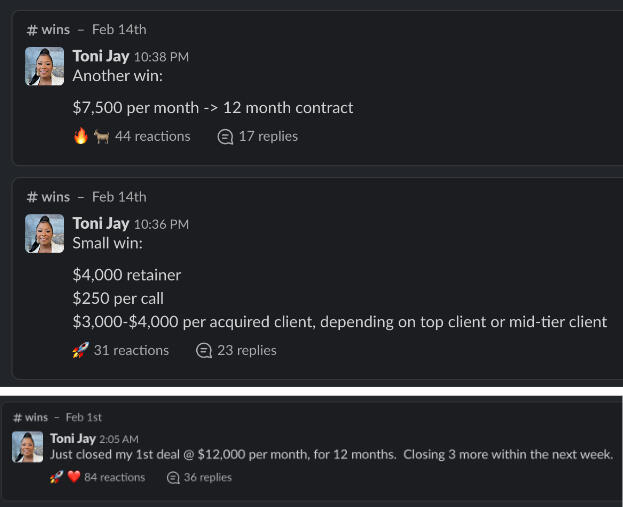Click the rocket reaction on Small win post
Screen dimensions: 623x507
(81, 350)
